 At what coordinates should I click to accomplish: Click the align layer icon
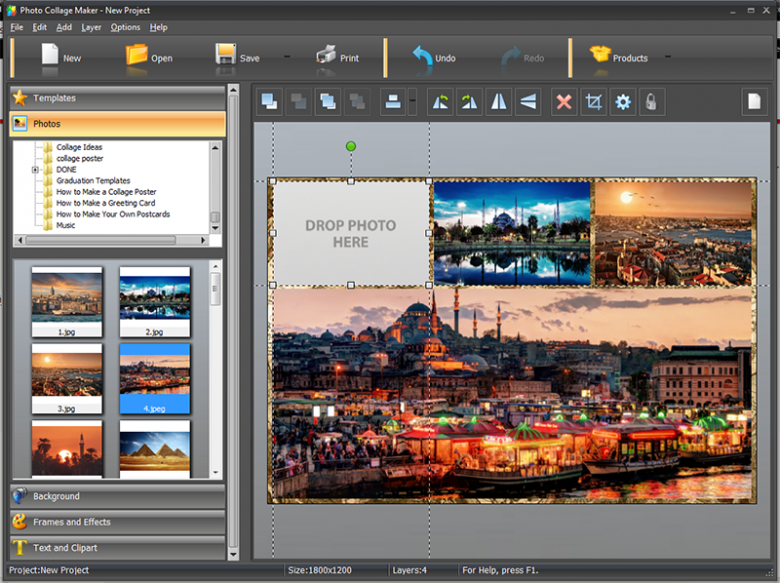coord(393,102)
